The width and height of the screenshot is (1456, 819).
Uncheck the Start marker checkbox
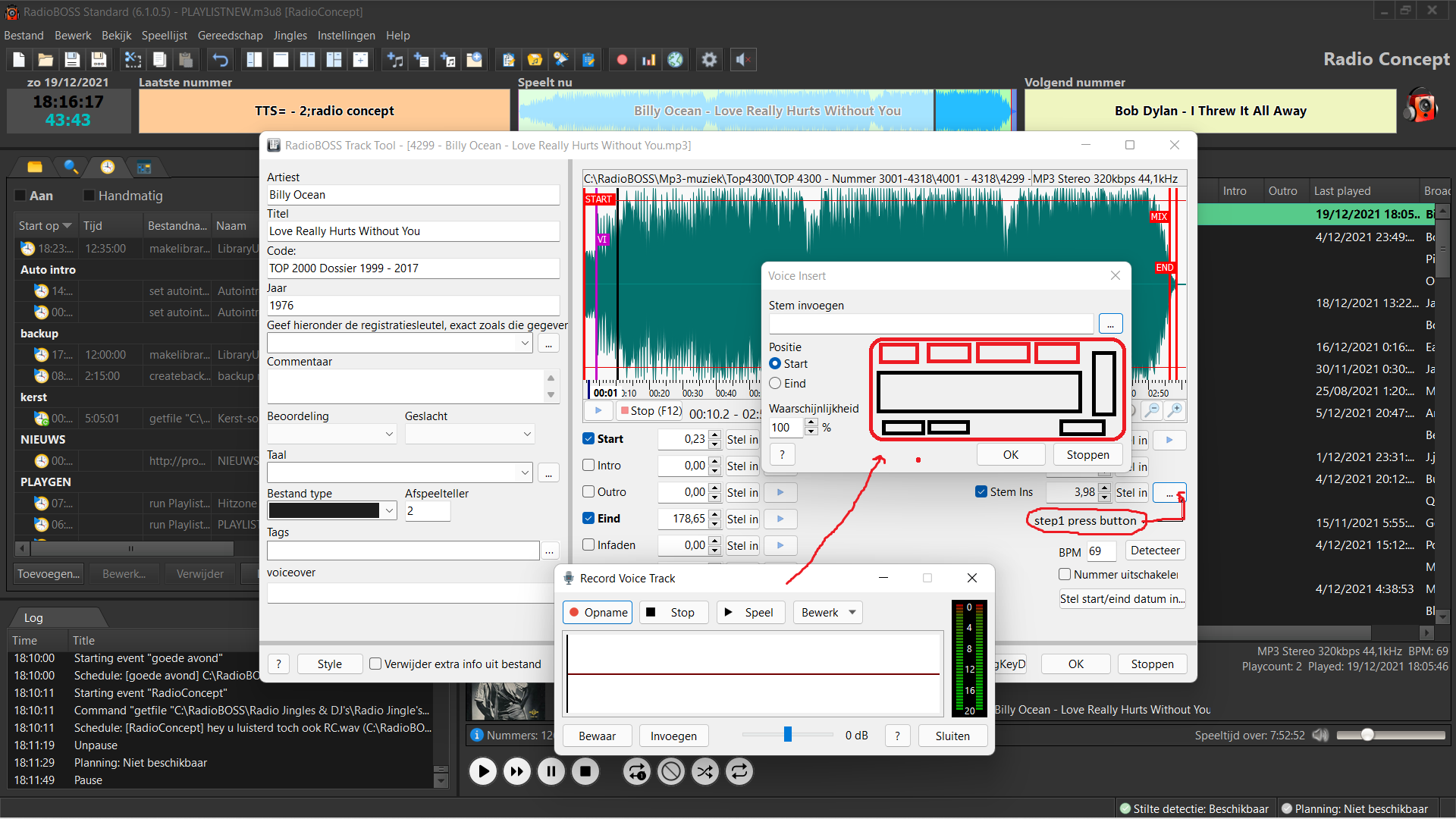[x=588, y=438]
